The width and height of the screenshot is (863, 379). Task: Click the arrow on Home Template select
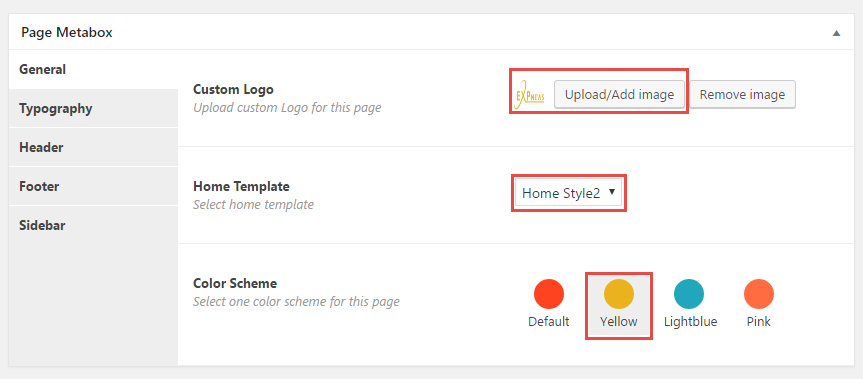(x=611, y=193)
